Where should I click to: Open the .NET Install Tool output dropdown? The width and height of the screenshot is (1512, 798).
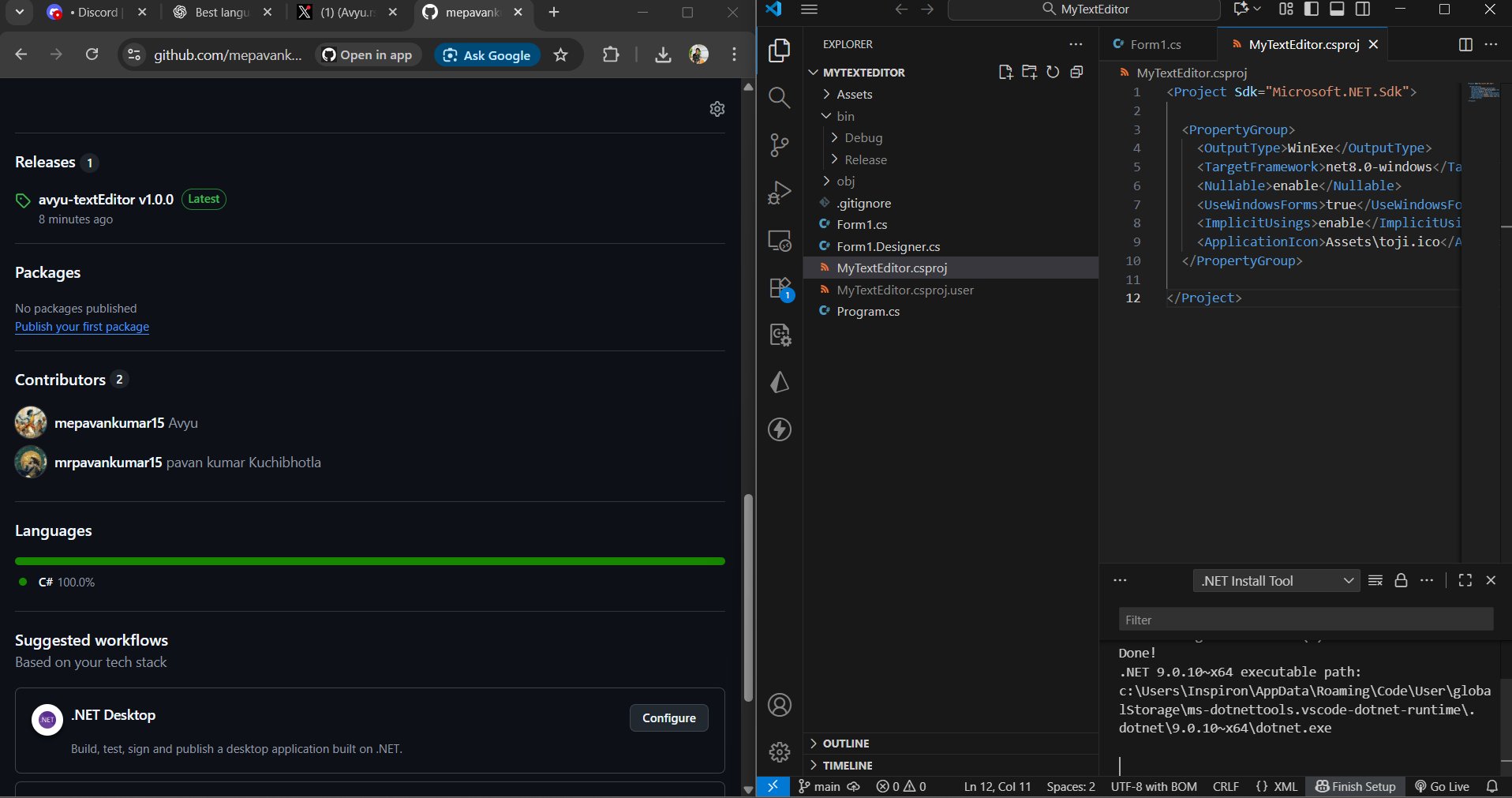(1275, 581)
